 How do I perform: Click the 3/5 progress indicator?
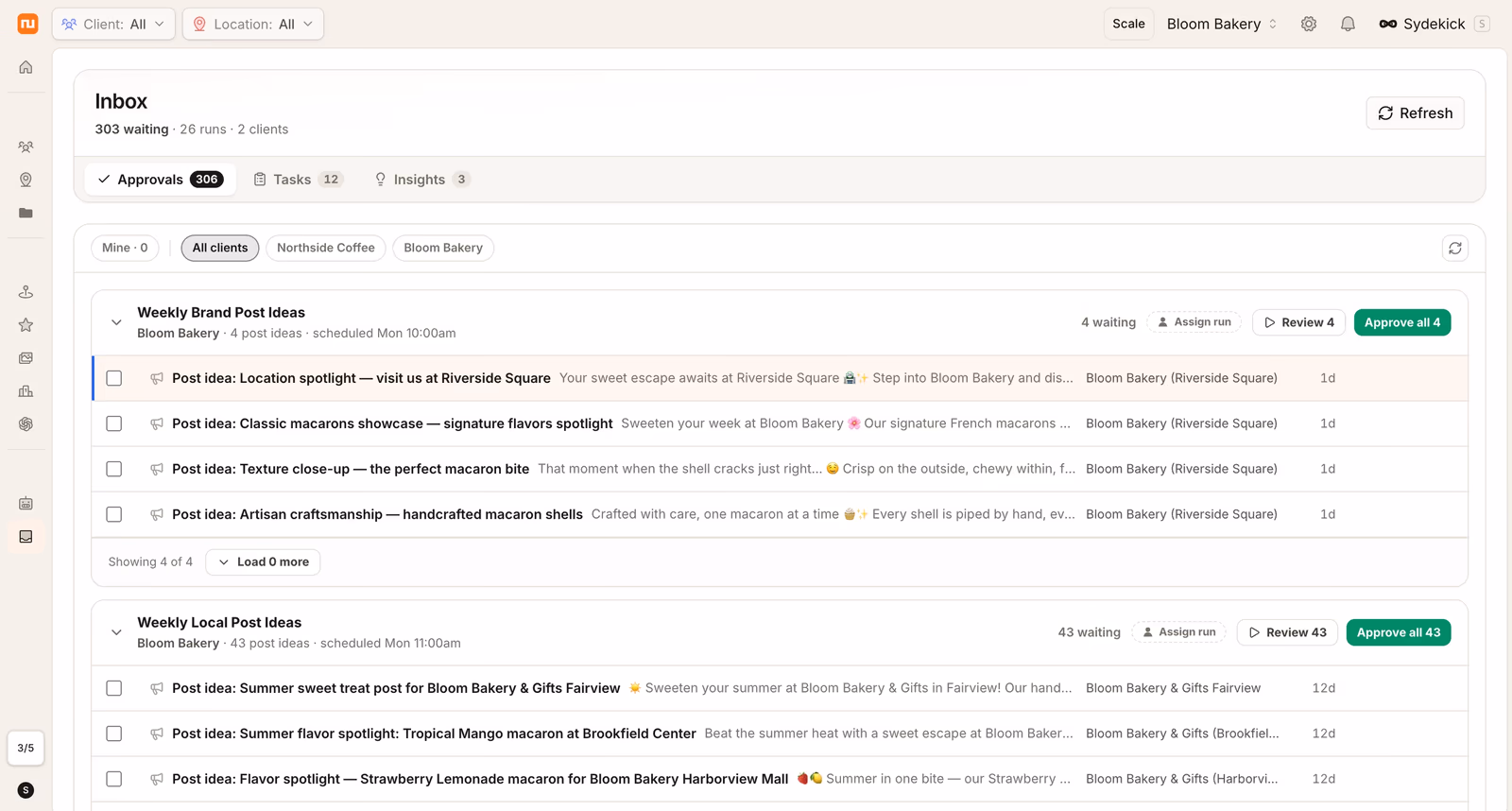26,748
